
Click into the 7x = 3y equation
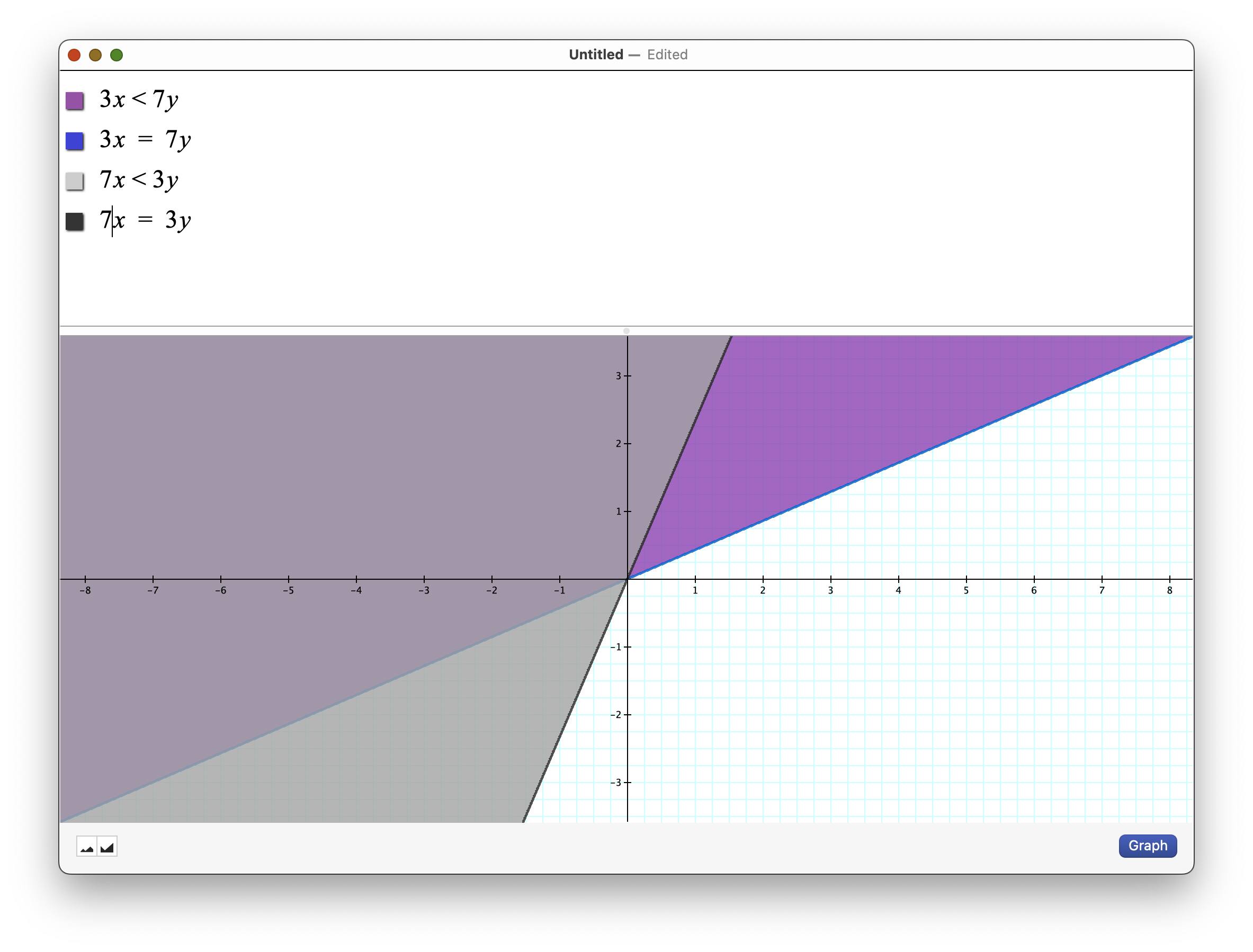tap(145, 220)
